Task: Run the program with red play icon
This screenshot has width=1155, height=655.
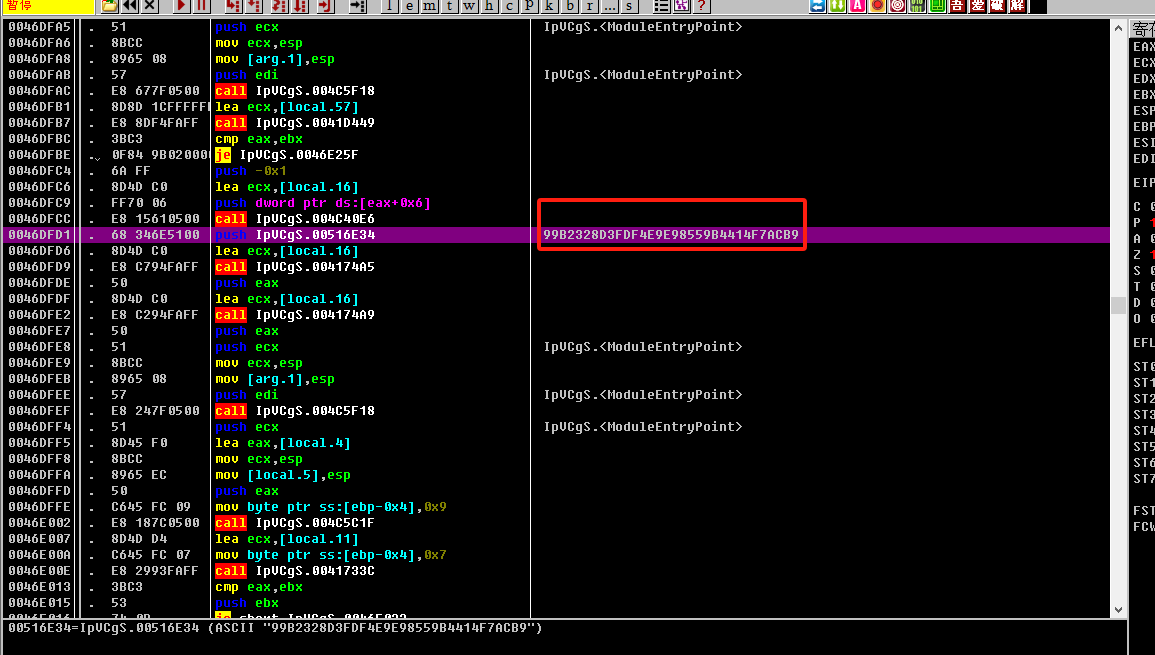Action: [x=182, y=6]
